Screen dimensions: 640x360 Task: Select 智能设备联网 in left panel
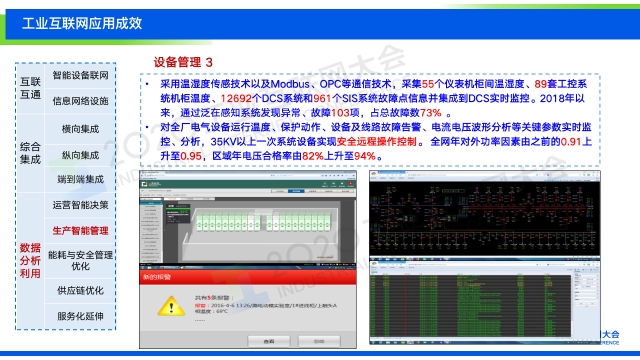[x=80, y=75]
